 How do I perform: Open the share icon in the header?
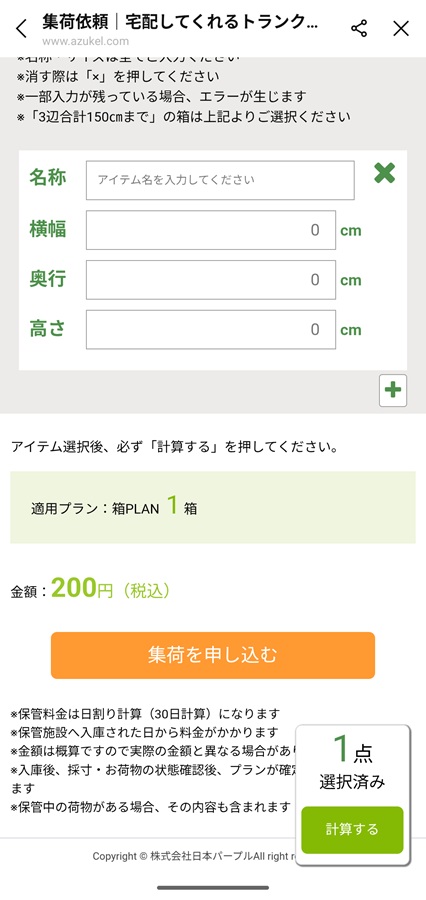click(359, 28)
